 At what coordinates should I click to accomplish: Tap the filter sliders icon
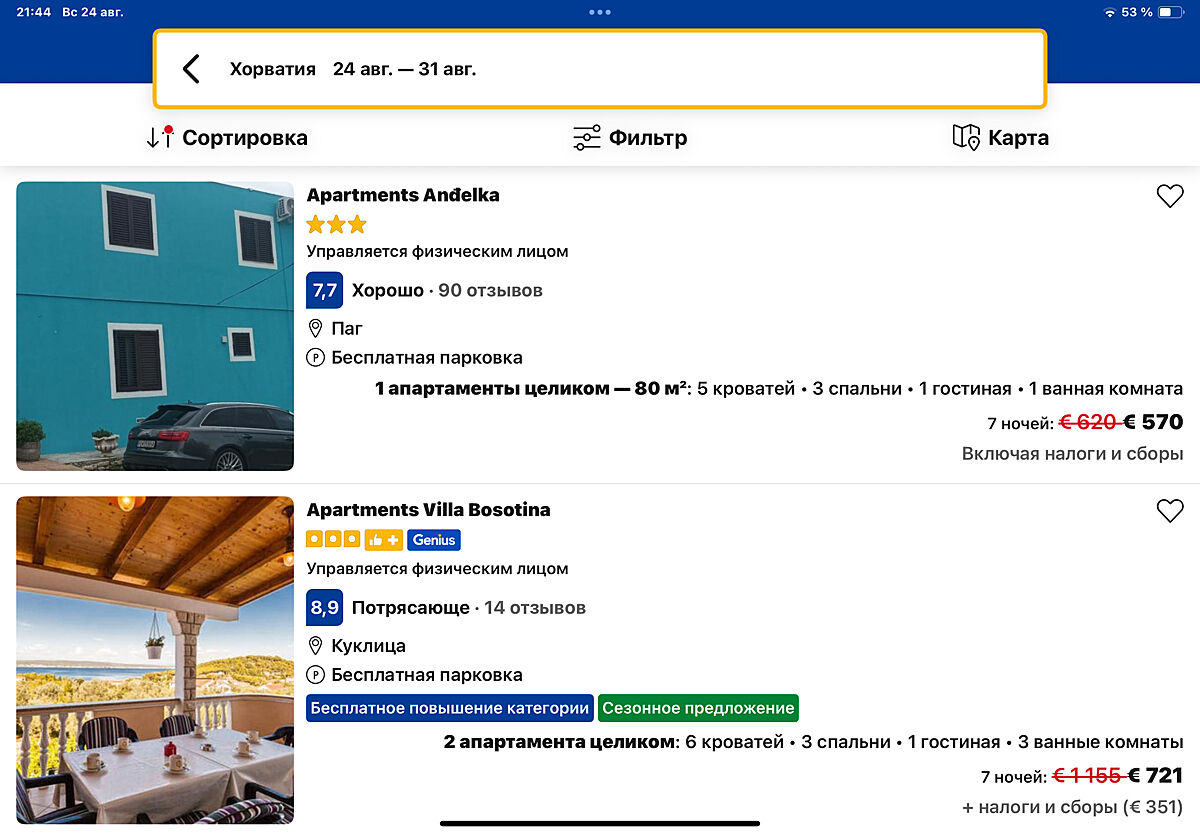point(587,138)
